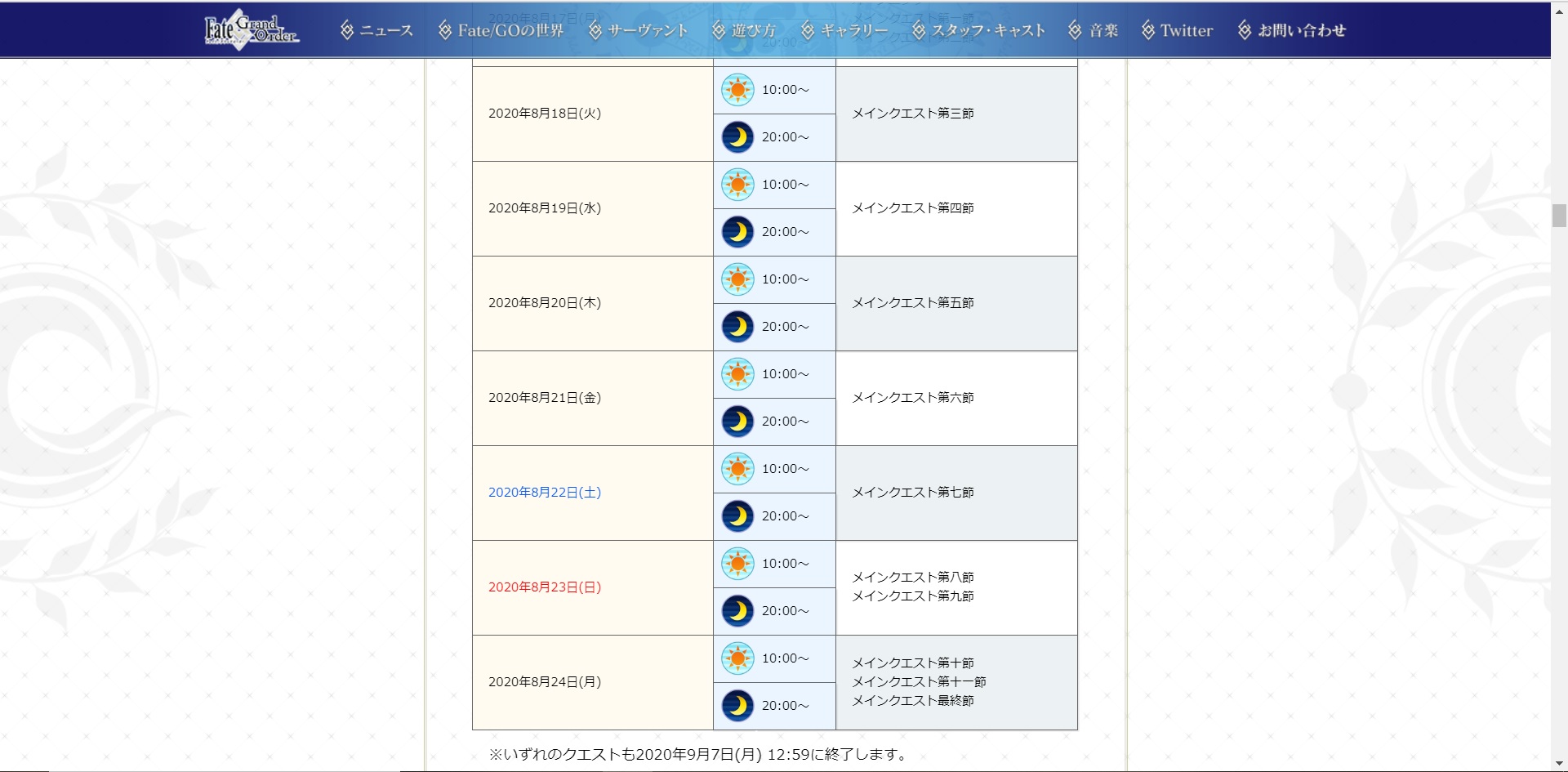The width and height of the screenshot is (1568, 772).
Task: Click the moon icon for August 23
Action: coord(737,611)
